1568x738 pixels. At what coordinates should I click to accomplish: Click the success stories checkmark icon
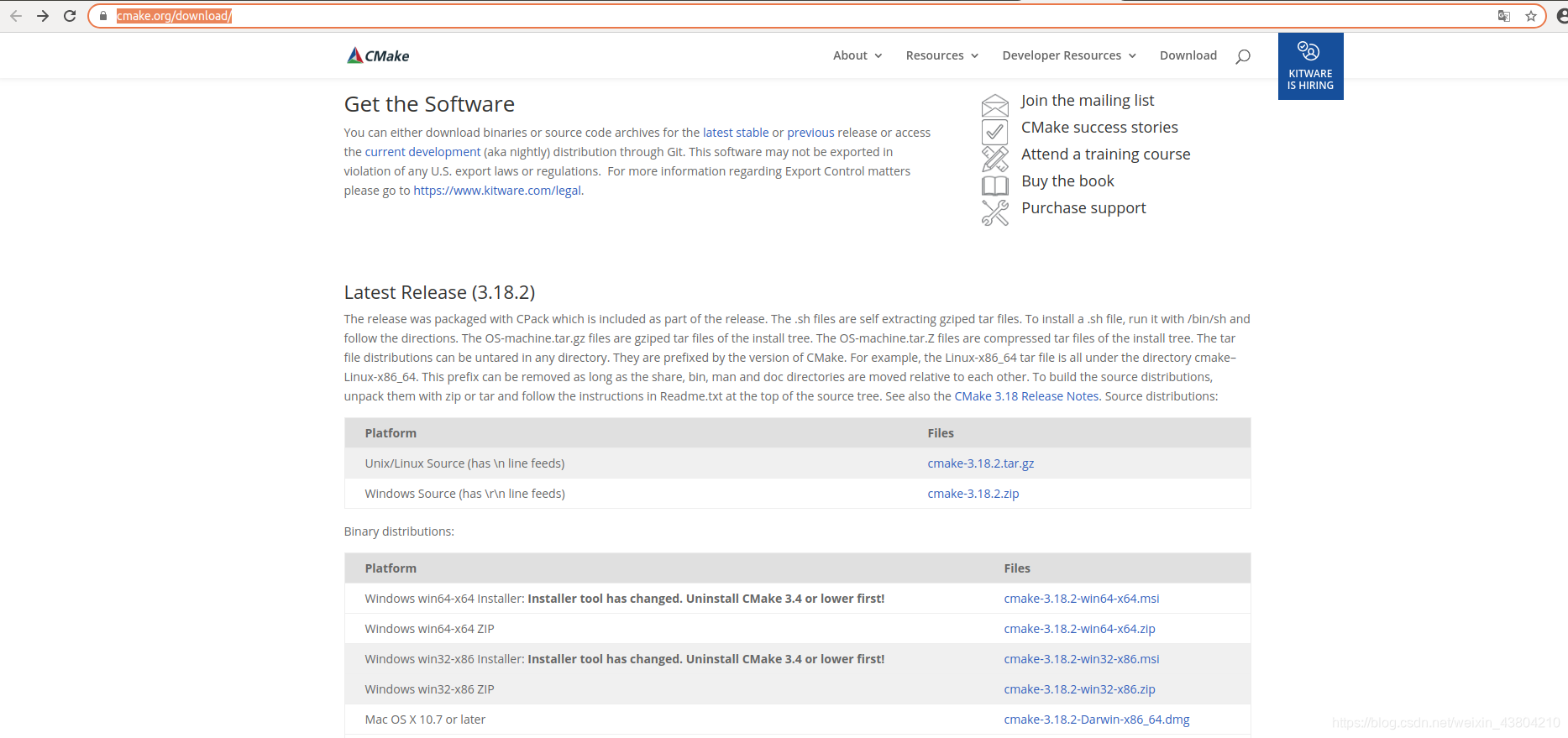(x=994, y=132)
